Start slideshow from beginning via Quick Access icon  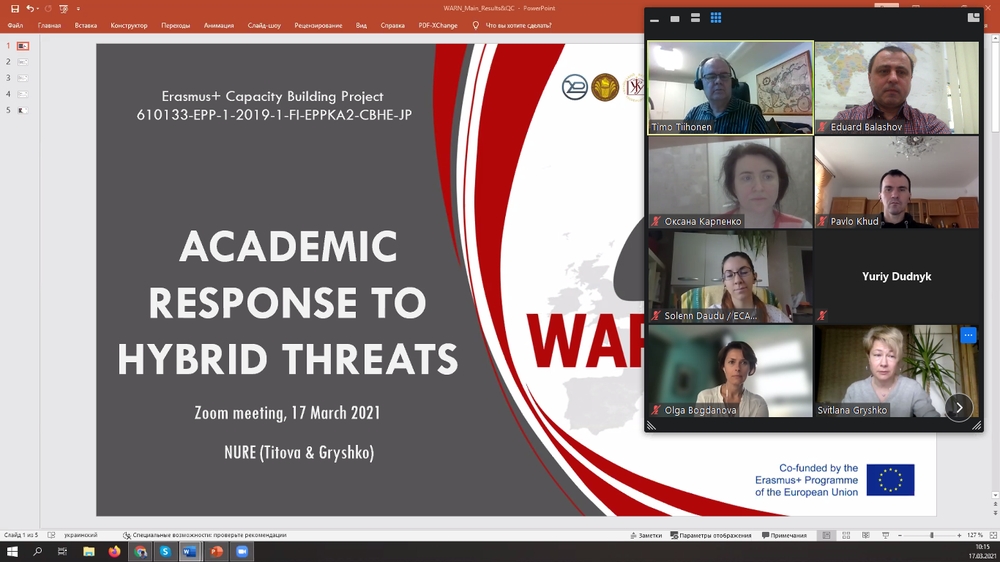coord(63,9)
